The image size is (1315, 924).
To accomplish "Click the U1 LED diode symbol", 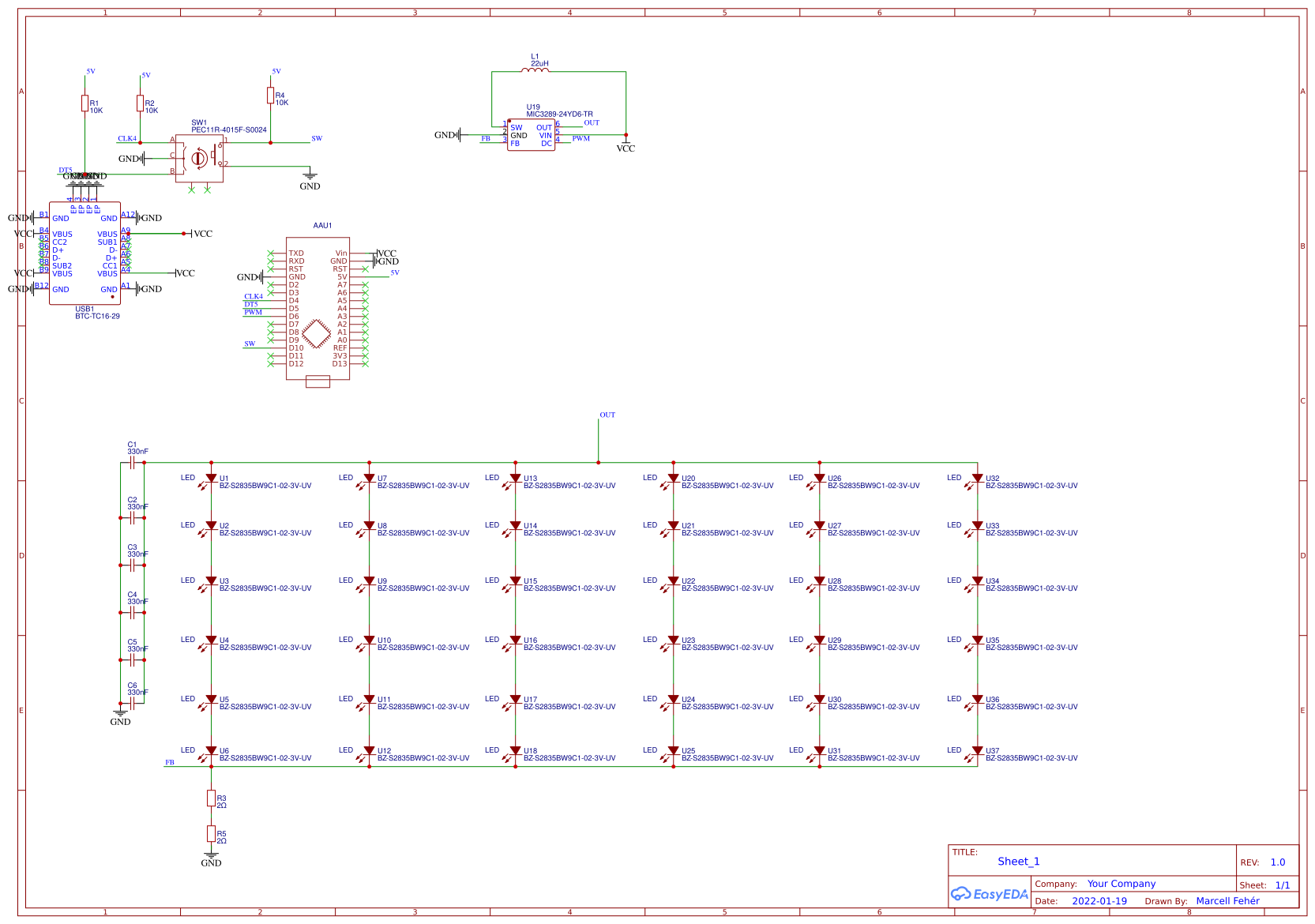I will point(210,479).
